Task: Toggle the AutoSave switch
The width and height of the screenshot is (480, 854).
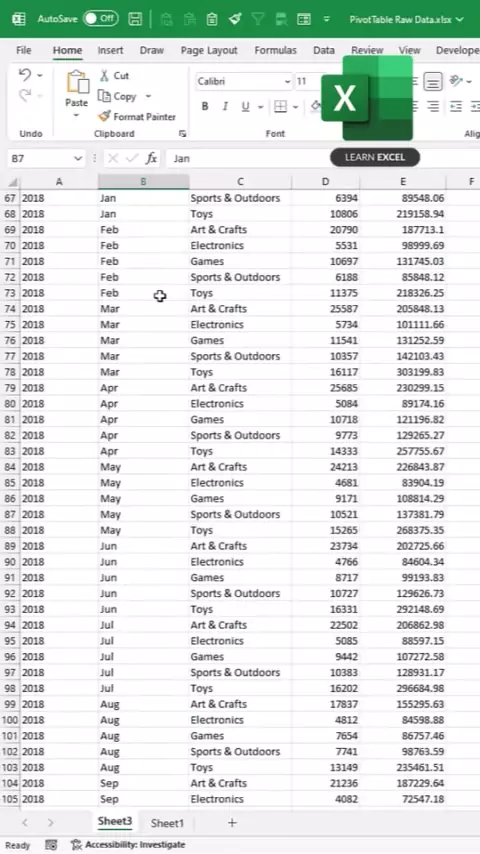Action: click(x=101, y=19)
